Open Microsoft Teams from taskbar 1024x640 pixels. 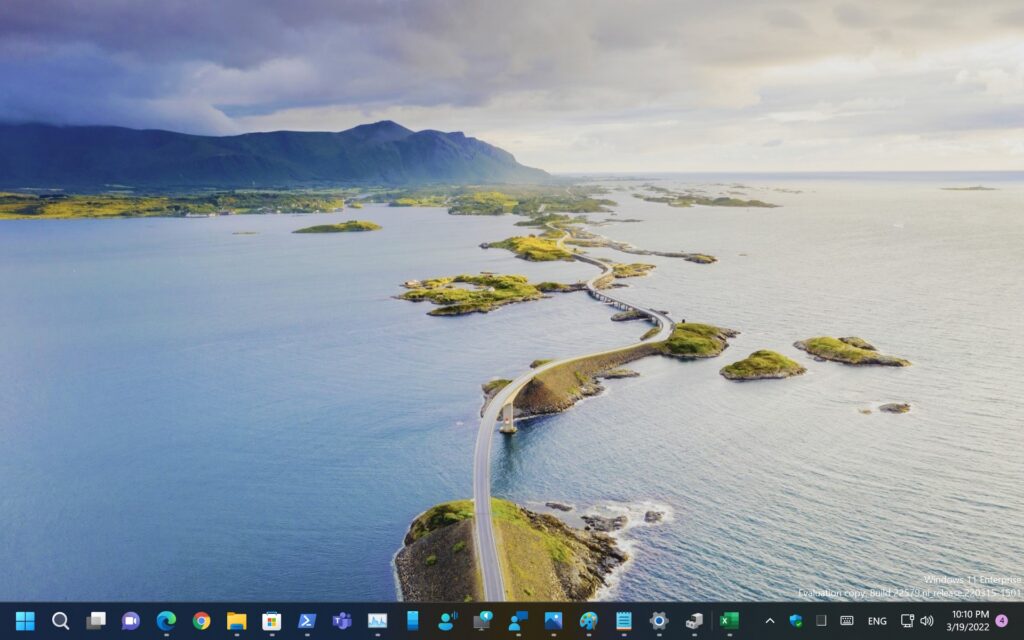[x=342, y=621]
